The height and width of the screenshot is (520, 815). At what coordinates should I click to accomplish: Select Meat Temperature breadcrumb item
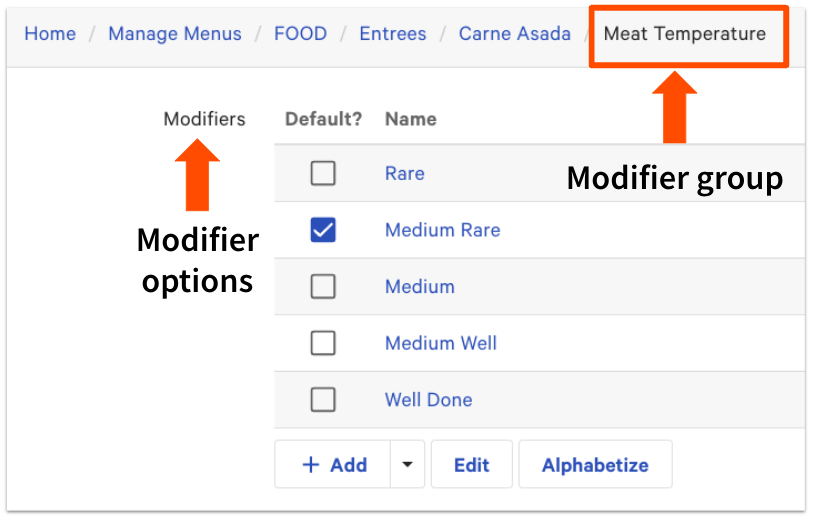click(685, 34)
